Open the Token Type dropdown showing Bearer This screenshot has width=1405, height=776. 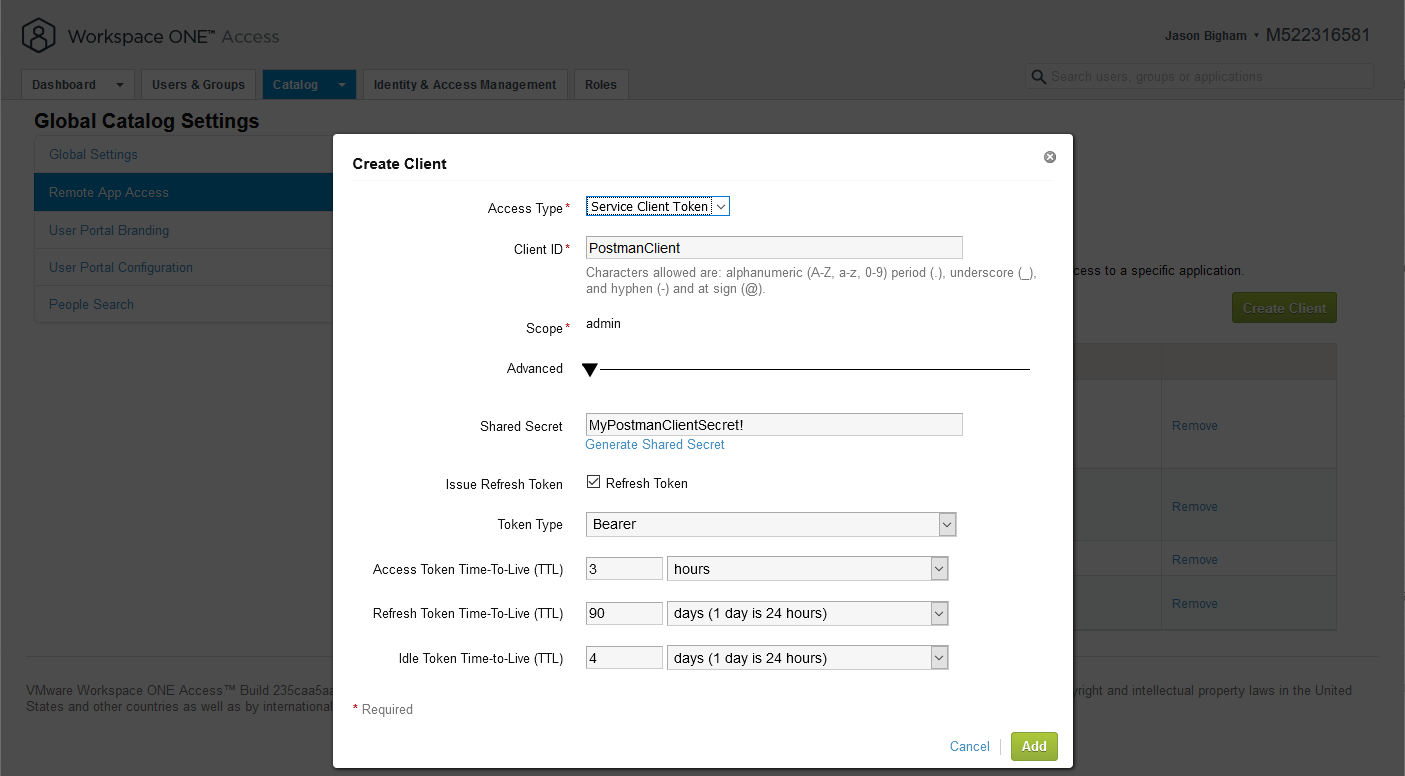[946, 524]
